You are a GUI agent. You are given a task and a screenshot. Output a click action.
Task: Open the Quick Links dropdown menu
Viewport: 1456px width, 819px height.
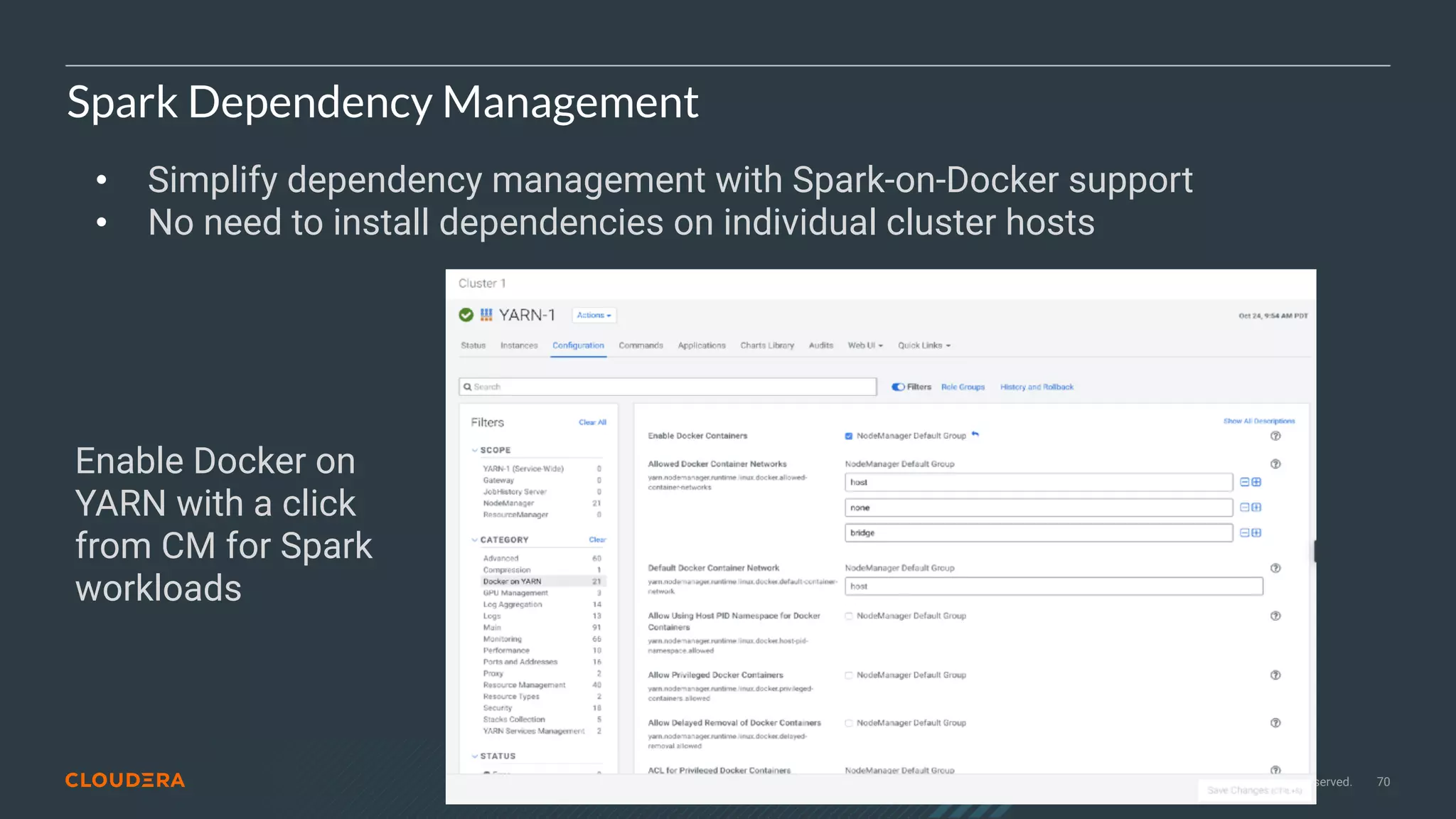coord(924,346)
